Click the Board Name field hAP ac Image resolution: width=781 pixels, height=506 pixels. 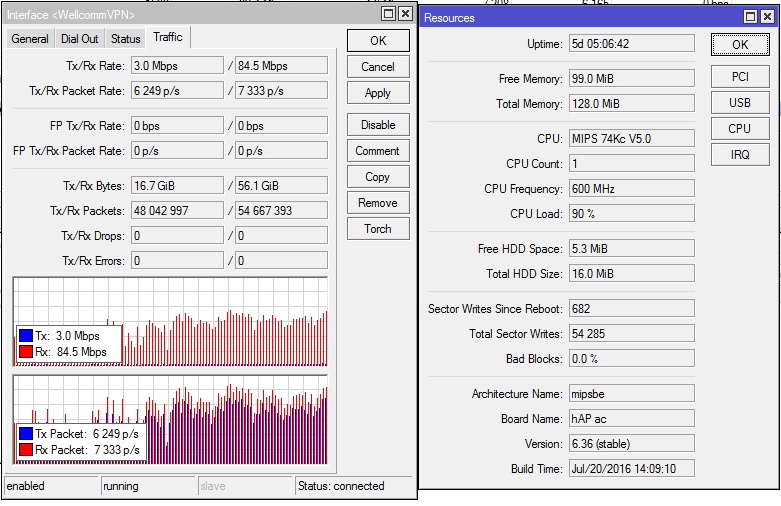632,418
